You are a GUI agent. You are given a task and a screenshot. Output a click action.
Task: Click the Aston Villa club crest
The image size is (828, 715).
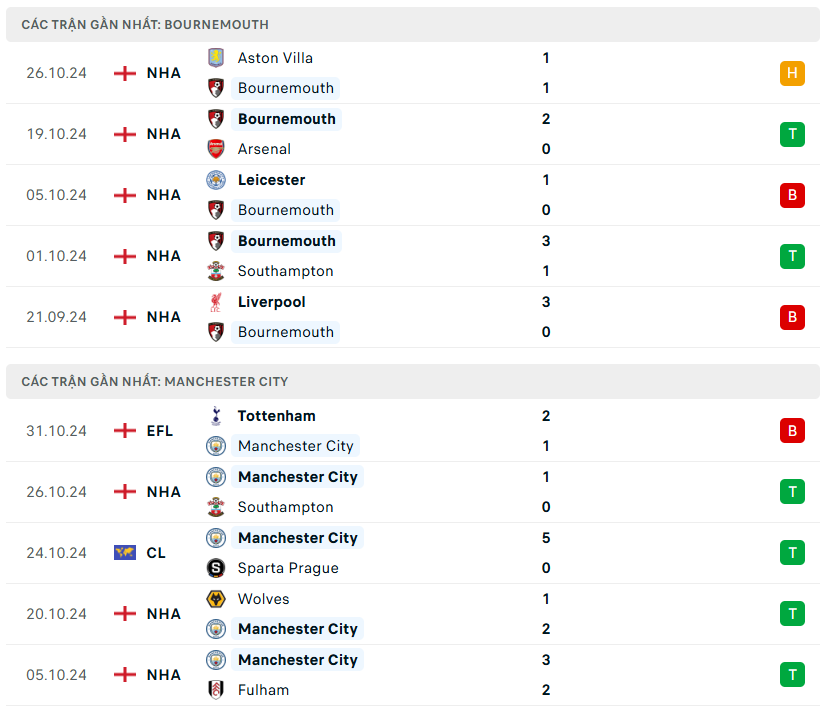pyautogui.click(x=216, y=58)
